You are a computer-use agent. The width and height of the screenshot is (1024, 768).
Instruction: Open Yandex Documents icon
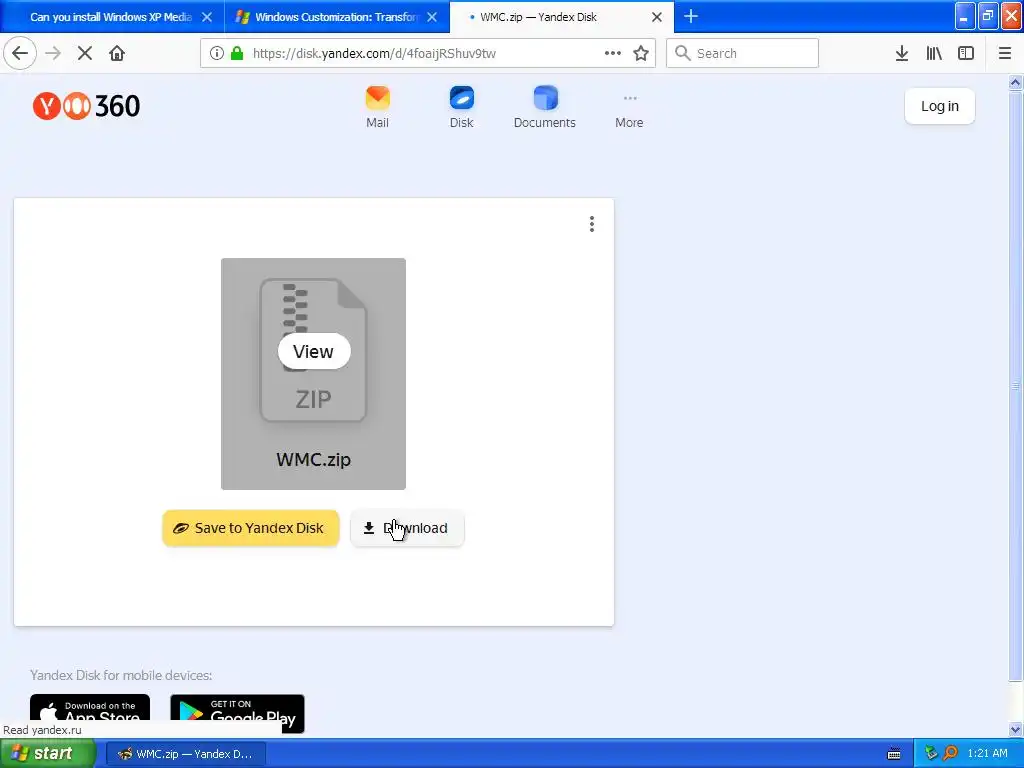point(545,107)
